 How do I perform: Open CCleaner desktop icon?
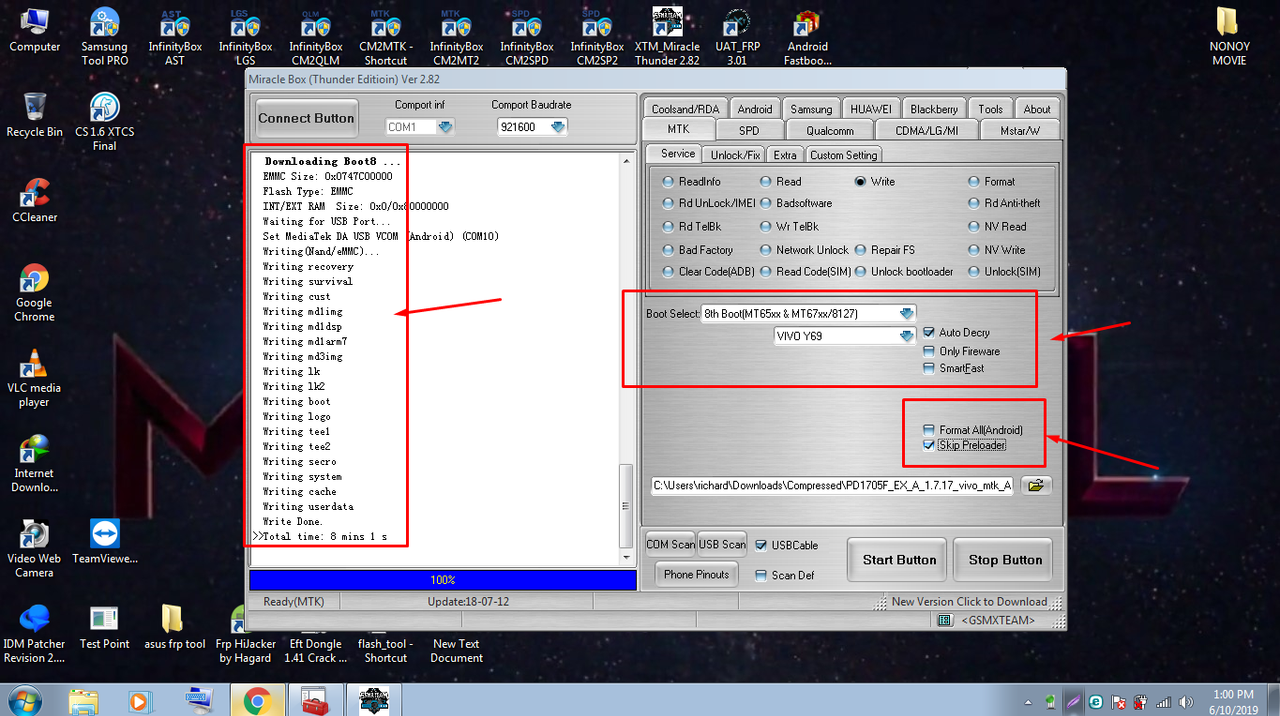[34, 200]
